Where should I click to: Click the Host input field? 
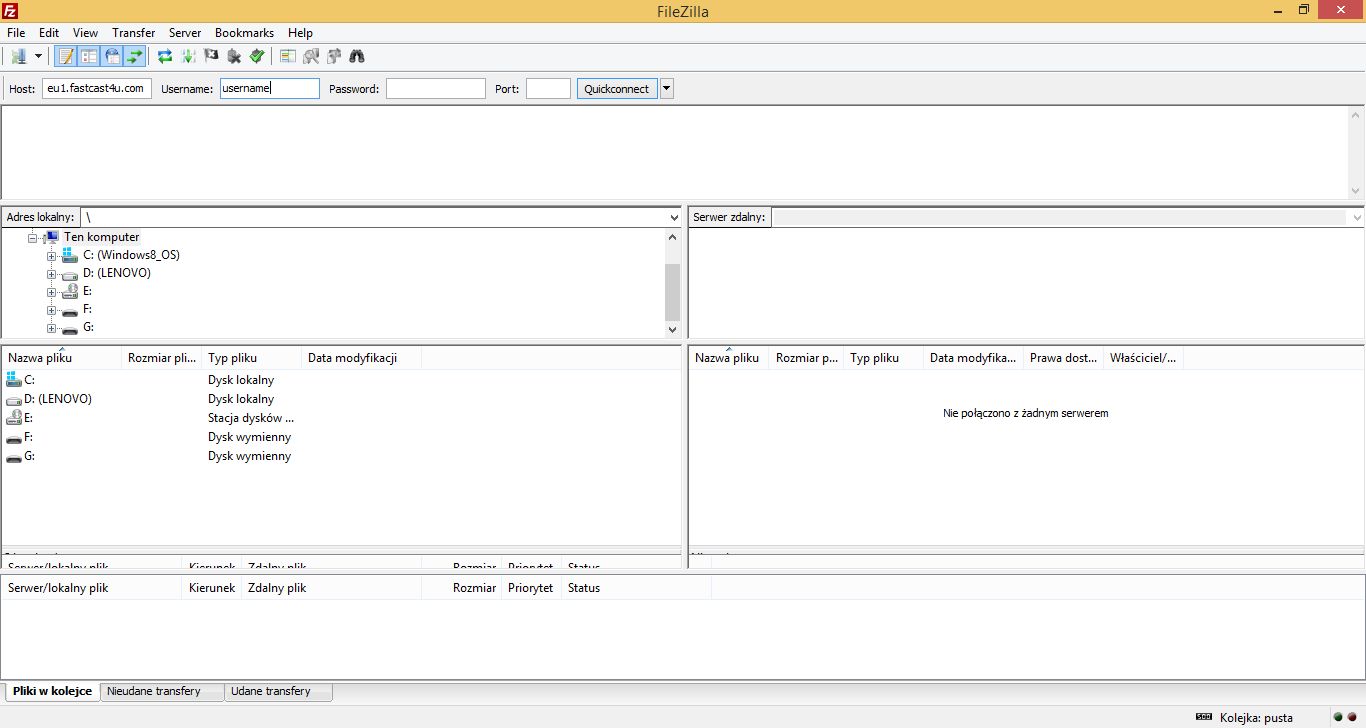pyautogui.click(x=97, y=88)
